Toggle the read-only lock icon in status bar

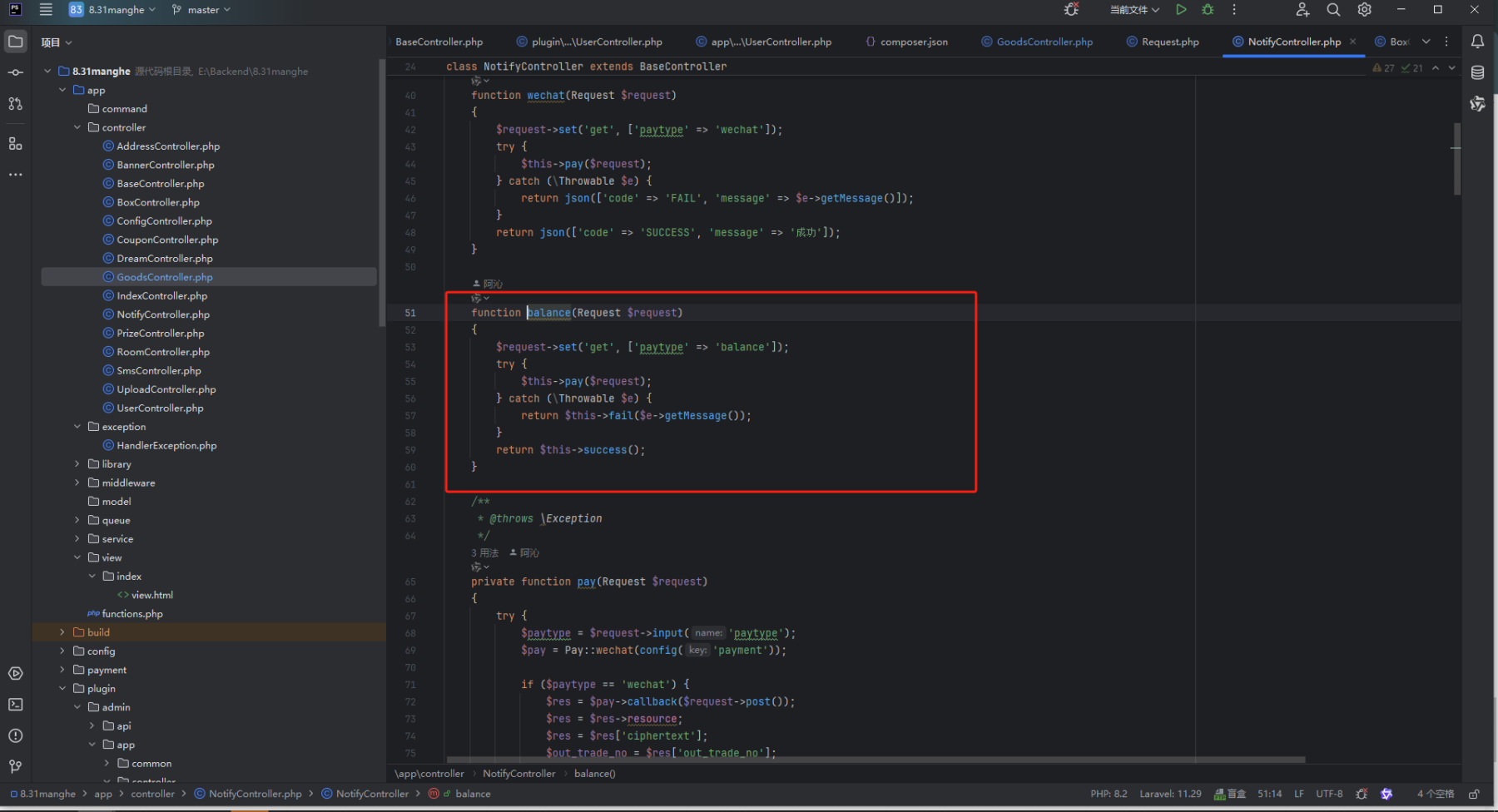(x=1474, y=794)
